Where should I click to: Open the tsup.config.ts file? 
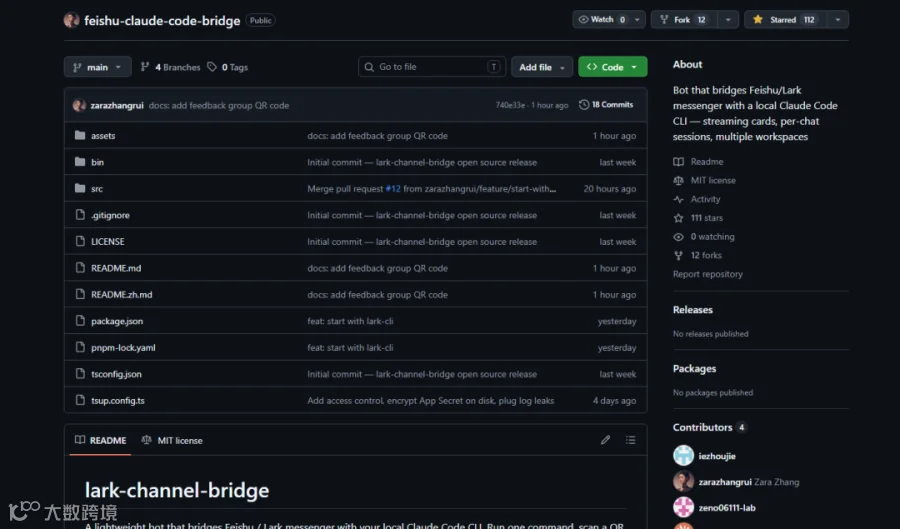tap(118, 400)
